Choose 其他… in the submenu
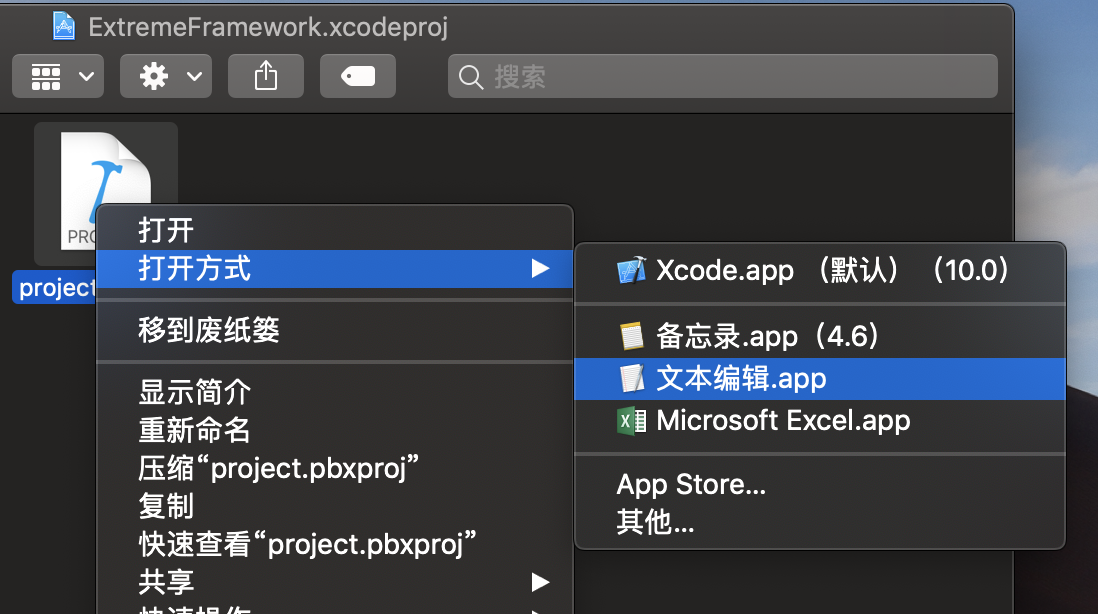Viewport: 1098px width, 614px height. [x=820, y=522]
